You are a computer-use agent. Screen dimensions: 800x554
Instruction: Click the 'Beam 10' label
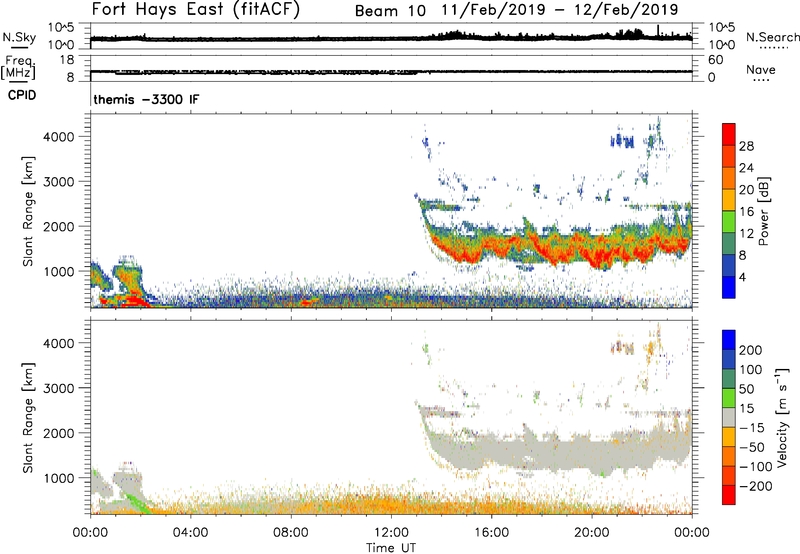(x=390, y=11)
